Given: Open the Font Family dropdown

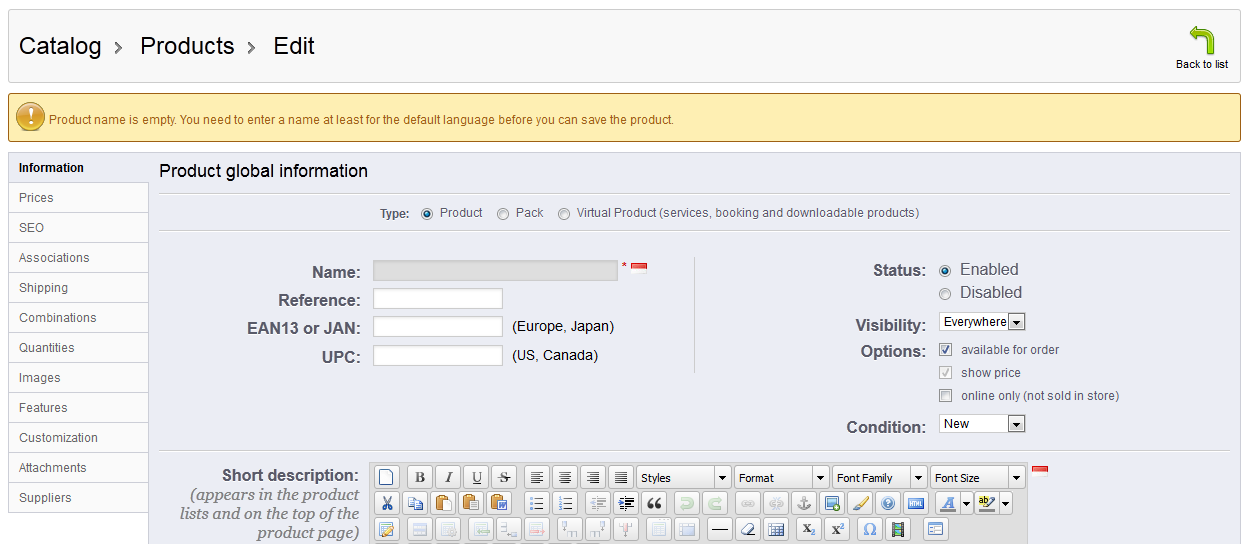Looking at the screenshot, I should 880,478.
